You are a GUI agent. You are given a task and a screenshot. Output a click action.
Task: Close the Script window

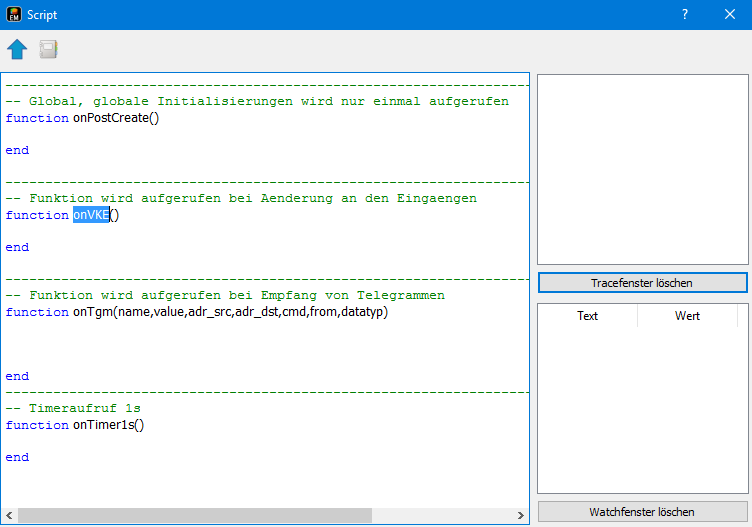pyautogui.click(x=730, y=14)
